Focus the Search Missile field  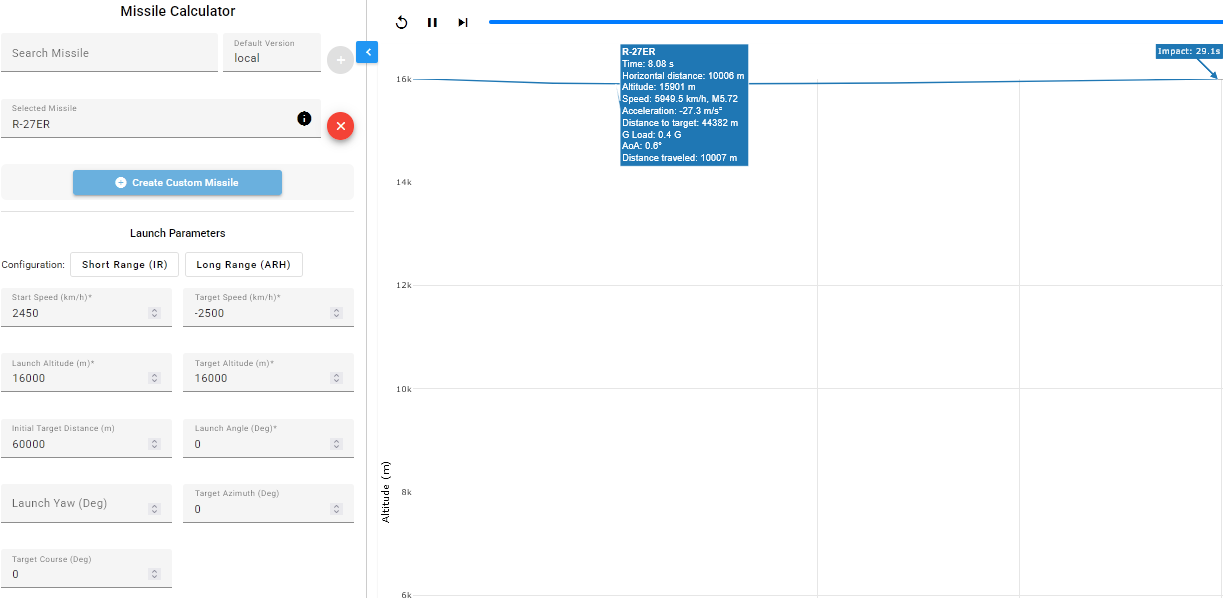tap(109, 53)
